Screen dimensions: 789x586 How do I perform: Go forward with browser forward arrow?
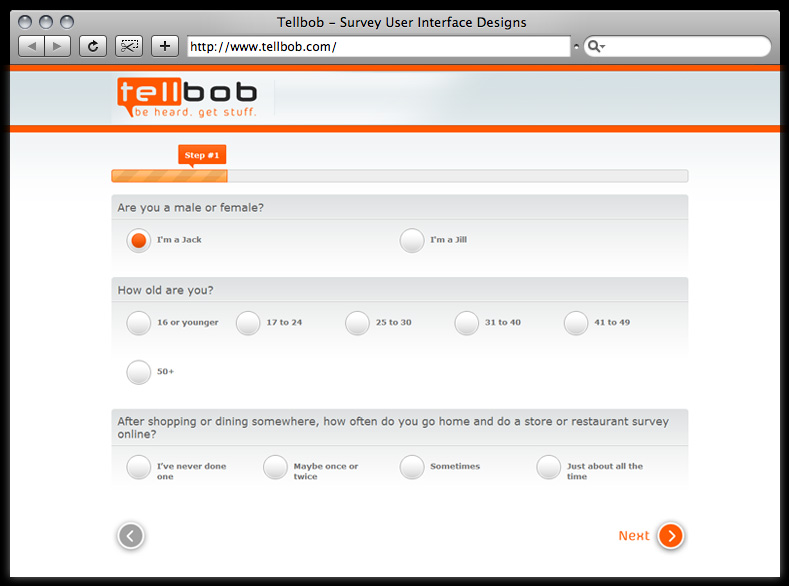point(57,46)
